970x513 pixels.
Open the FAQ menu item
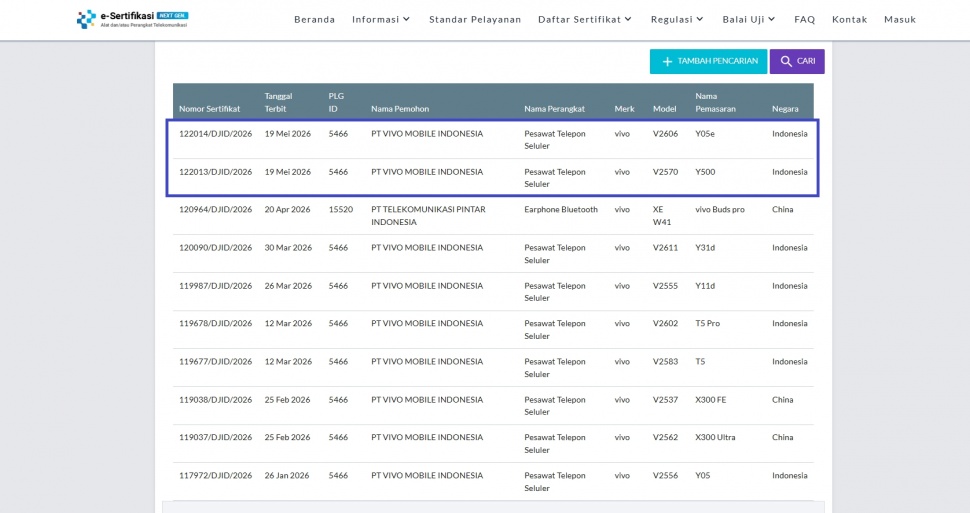[804, 19]
